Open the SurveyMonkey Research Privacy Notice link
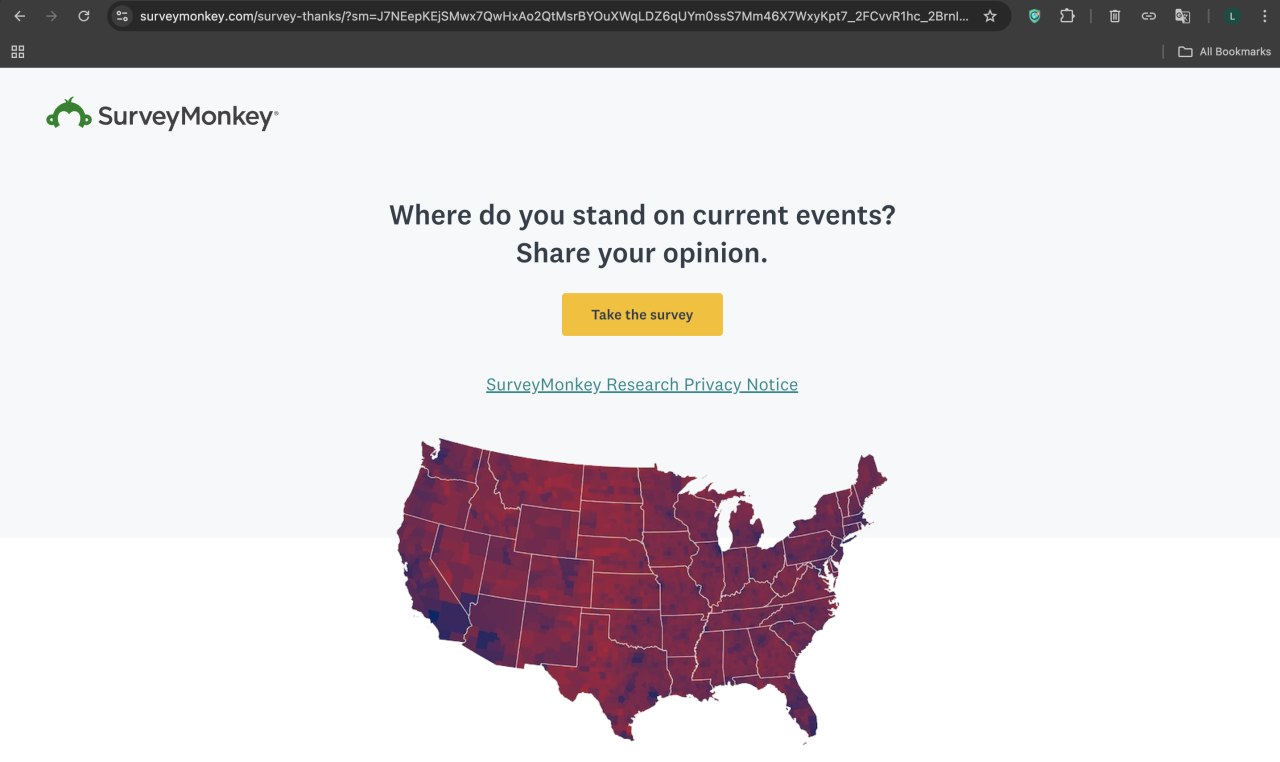1280x762 pixels. [x=642, y=385]
